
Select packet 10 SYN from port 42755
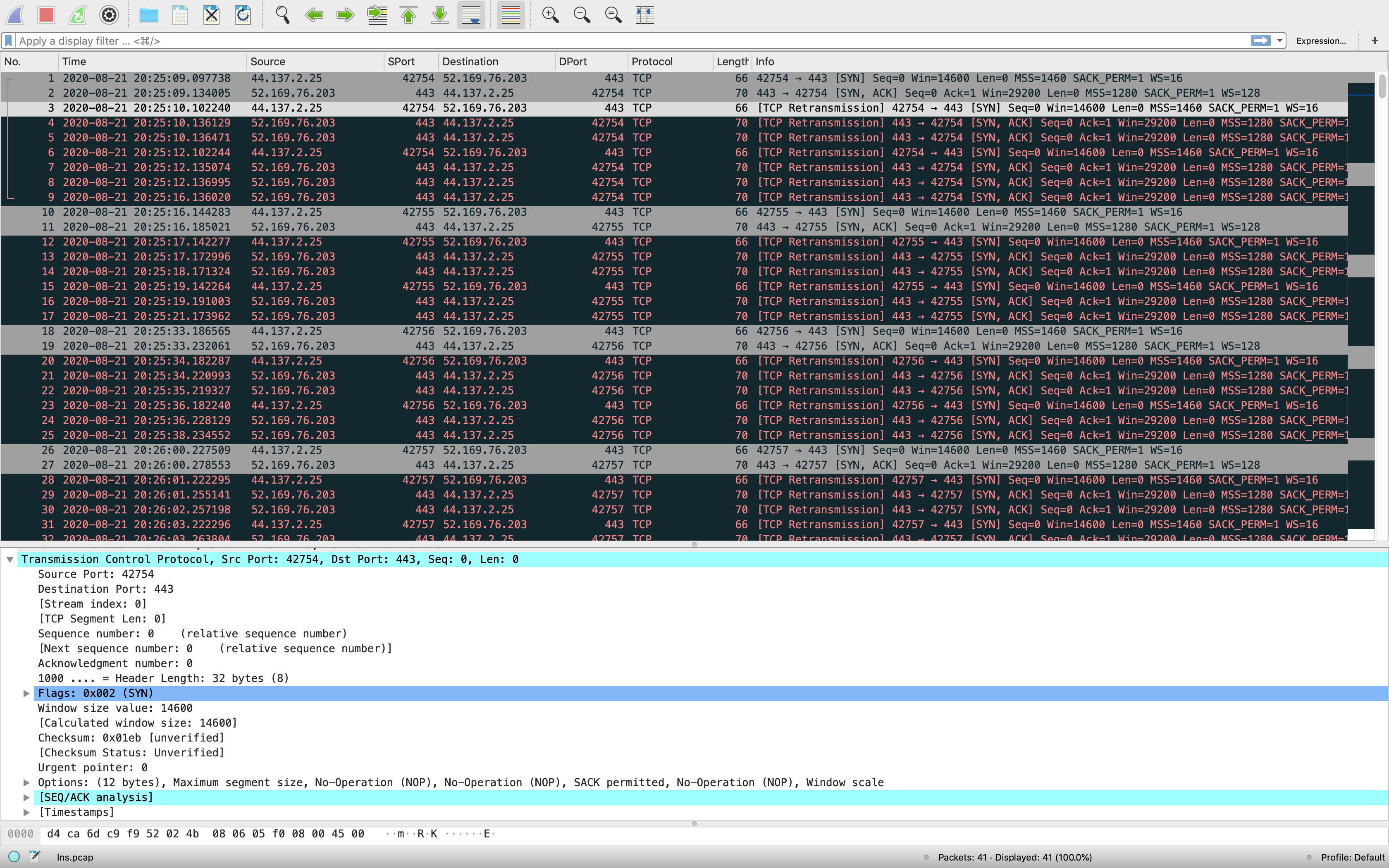pyautogui.click(x=674, y=212)
